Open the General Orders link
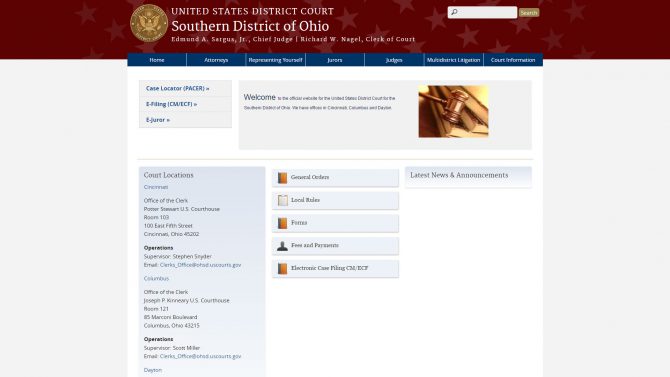 point(335,177)
